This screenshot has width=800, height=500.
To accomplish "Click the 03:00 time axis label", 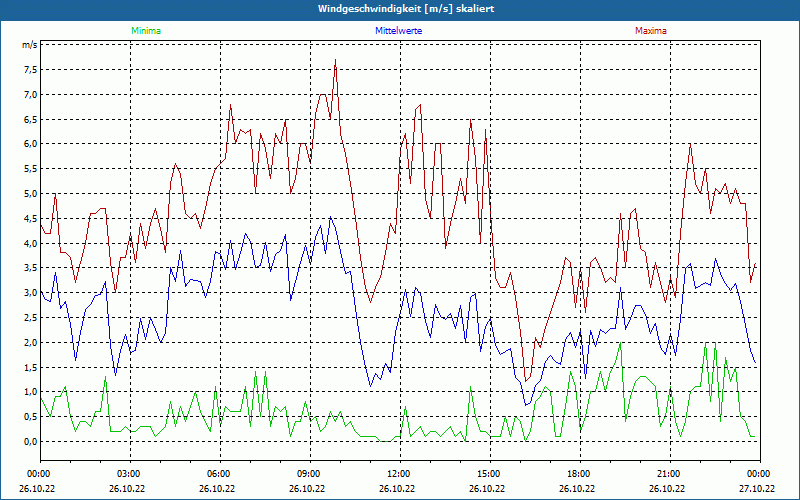I will click(130, 474).
